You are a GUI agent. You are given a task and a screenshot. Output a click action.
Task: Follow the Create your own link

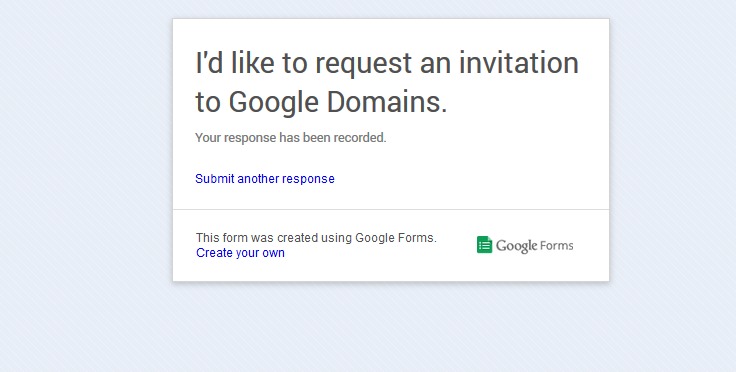240,253
